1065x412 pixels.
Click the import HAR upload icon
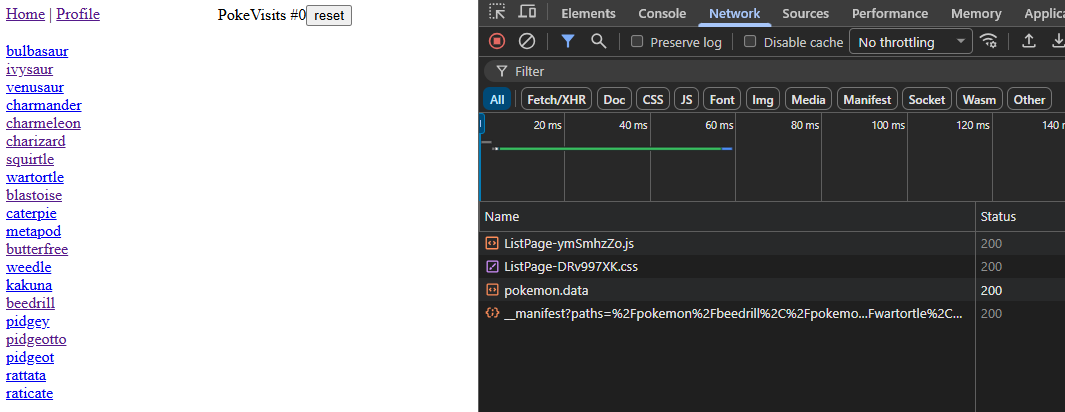click(1028, 41)
